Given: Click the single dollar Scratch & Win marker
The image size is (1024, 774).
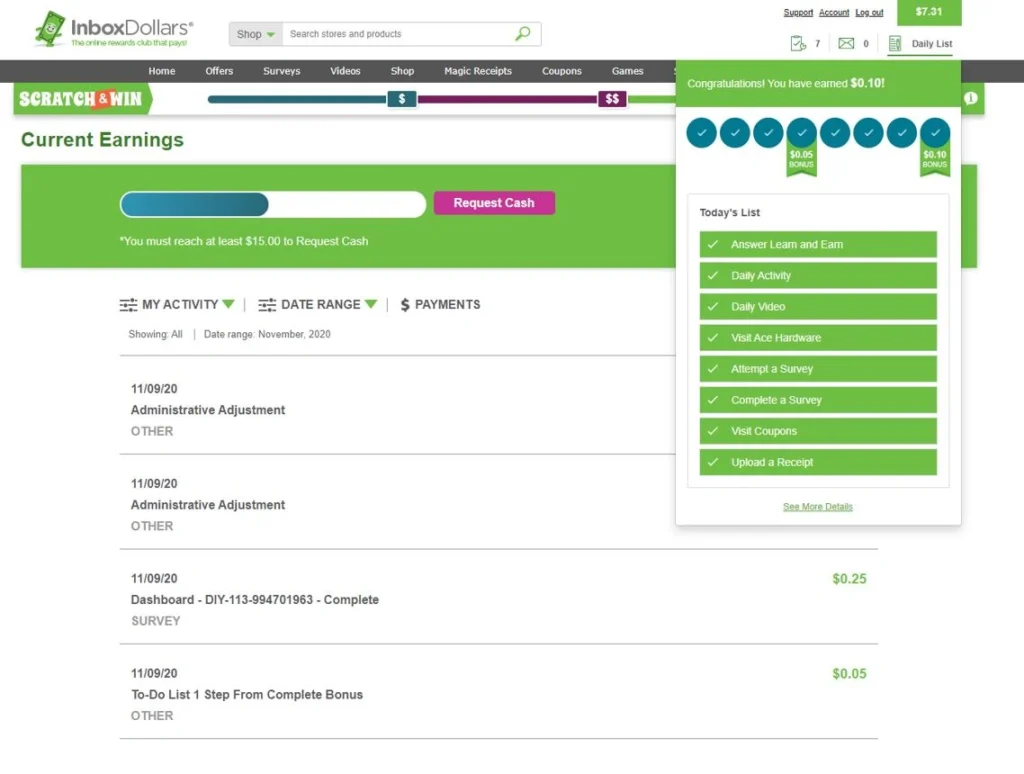Looking at the screenshot, I should [x=402, y=99].
